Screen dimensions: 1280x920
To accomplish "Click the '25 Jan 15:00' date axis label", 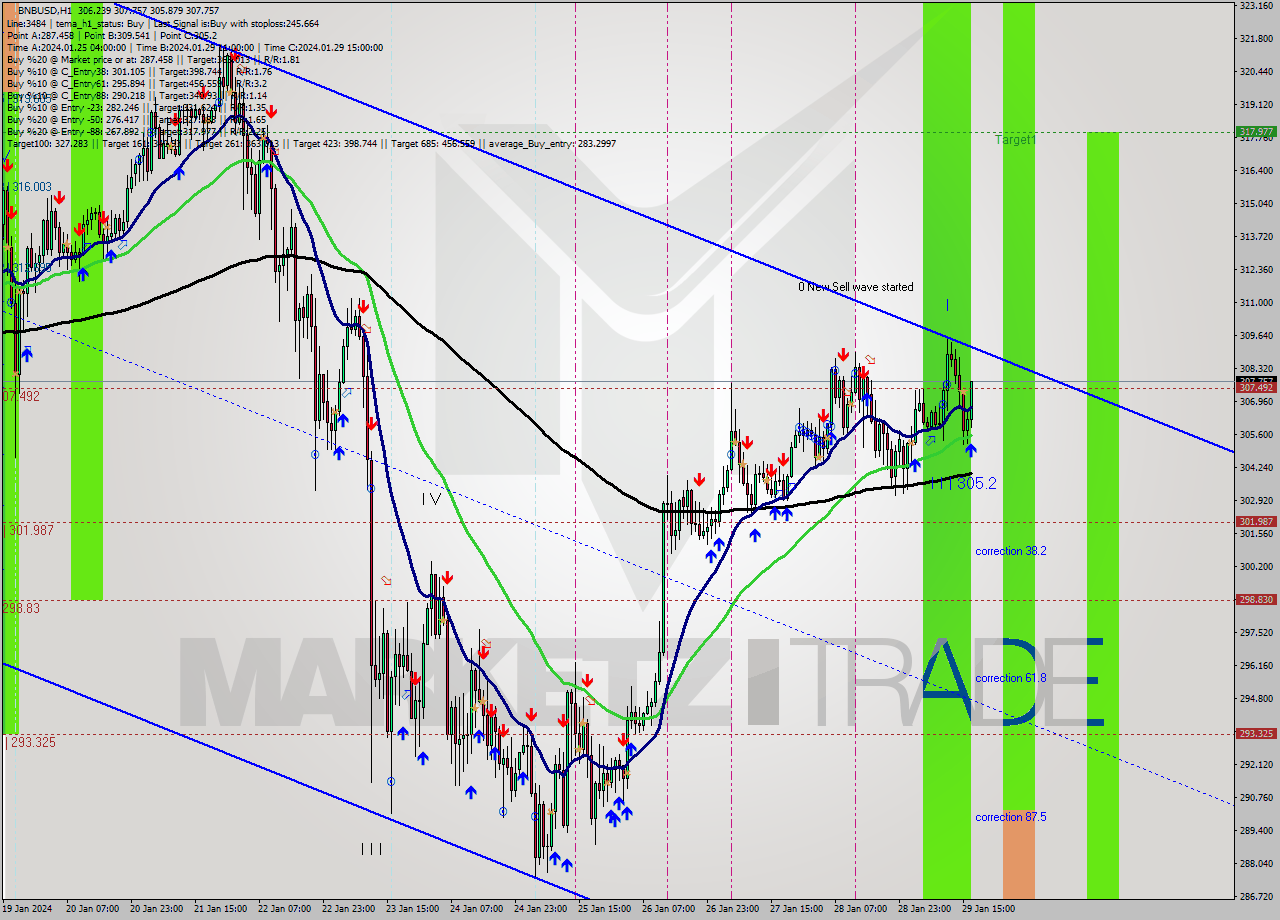I will coord(604,909).
